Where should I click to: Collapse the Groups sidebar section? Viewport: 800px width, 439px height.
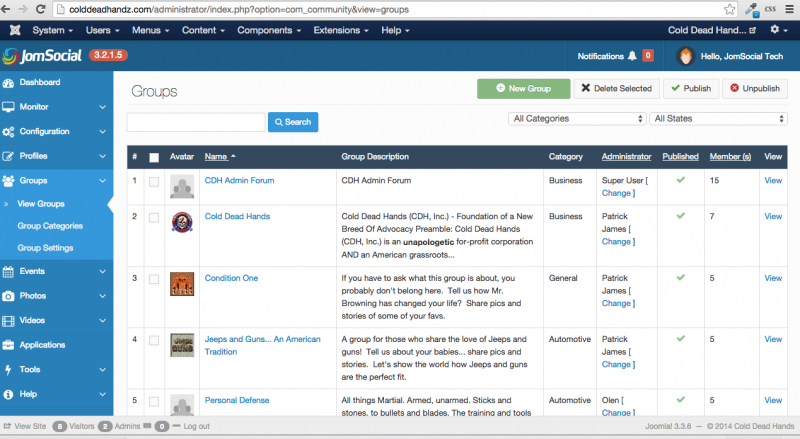pyautogui.click(x=103, y=181)
